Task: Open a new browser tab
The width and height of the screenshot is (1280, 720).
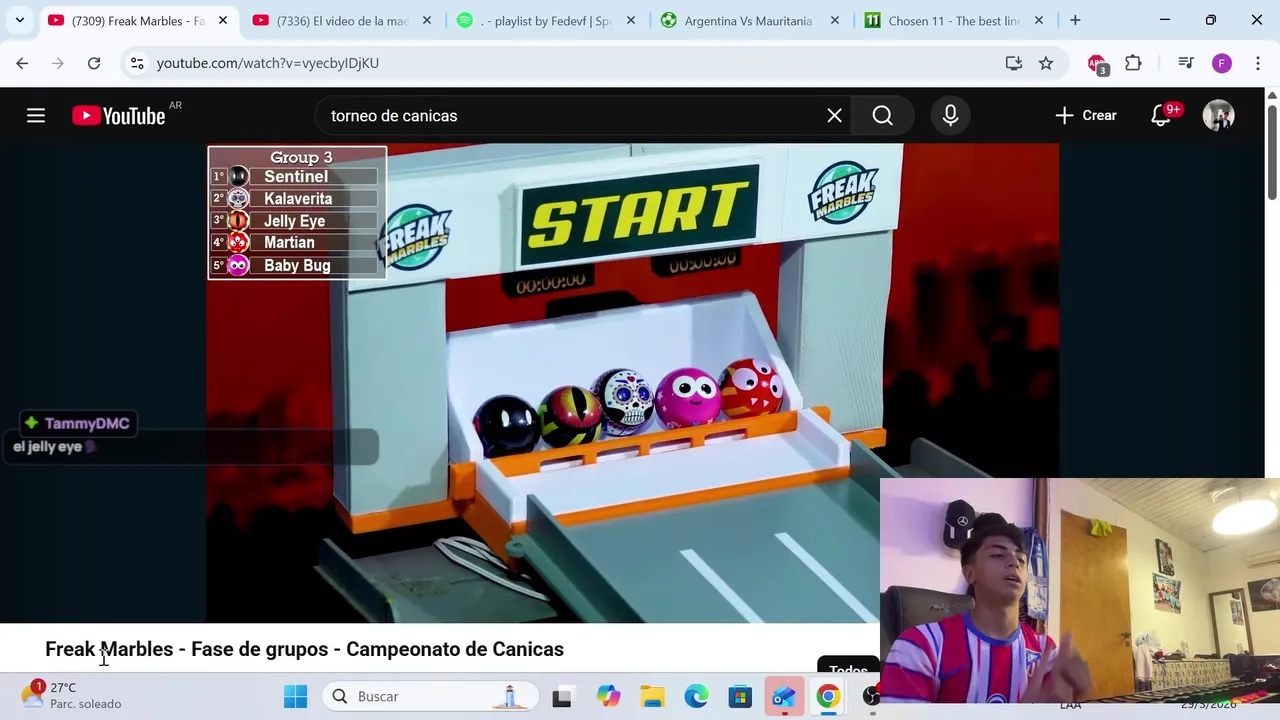Action: (x=1075, y=20)
